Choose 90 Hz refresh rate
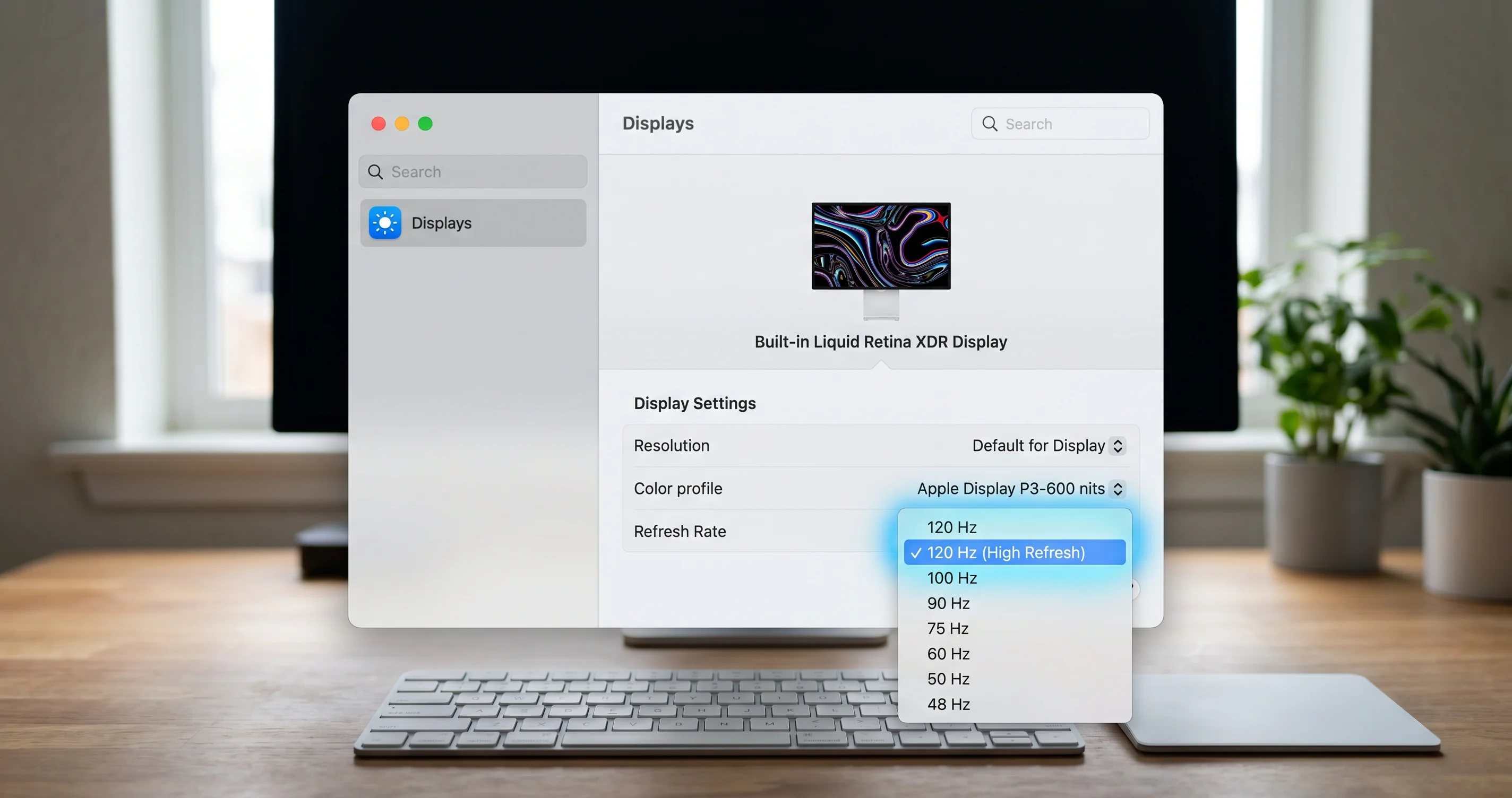Screen dimensions: 1512x798 coord(1014,603)
